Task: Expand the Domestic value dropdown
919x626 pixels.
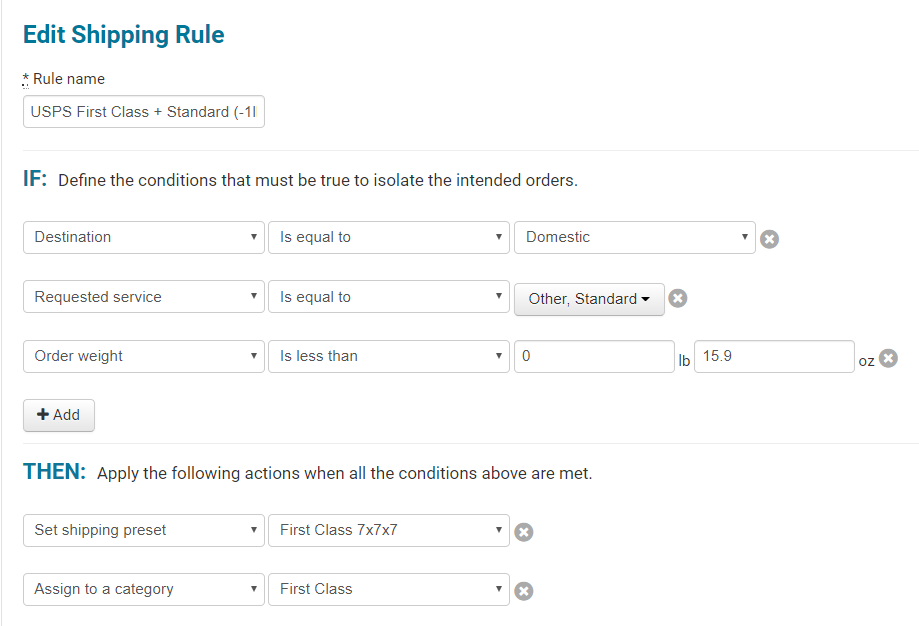Action: (634, 237)
